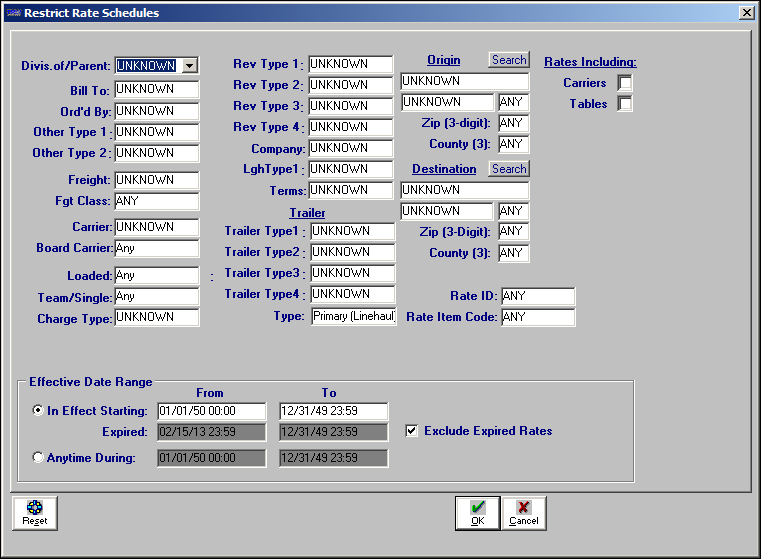Click the Rev Type 2 field

pyautogui.click(x=351, y=85)
